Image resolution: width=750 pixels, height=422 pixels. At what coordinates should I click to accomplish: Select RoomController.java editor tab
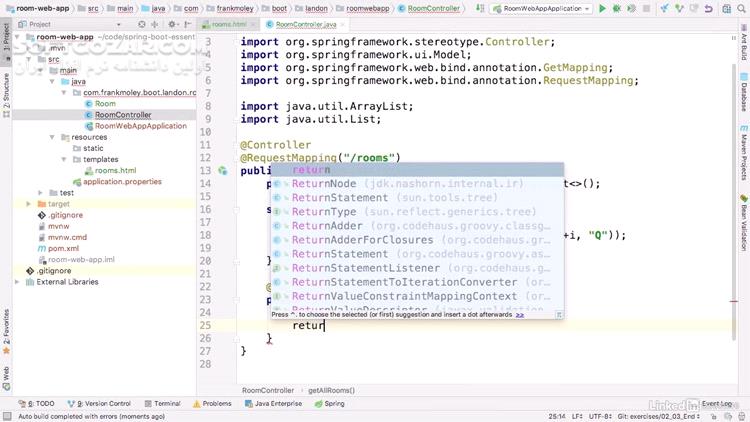[306, 24]
